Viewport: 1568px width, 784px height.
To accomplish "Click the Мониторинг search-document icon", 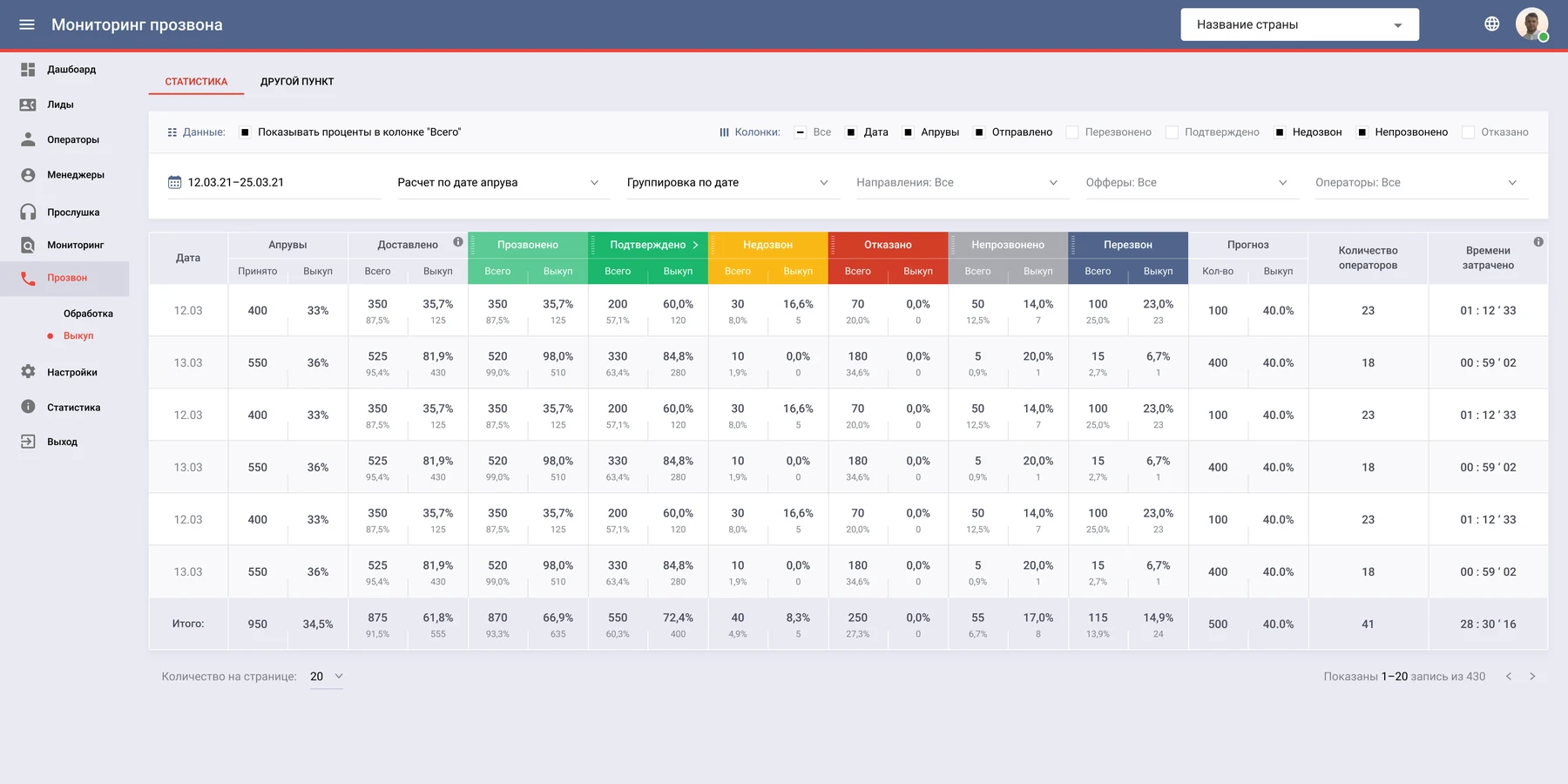I will coord(28,245).
